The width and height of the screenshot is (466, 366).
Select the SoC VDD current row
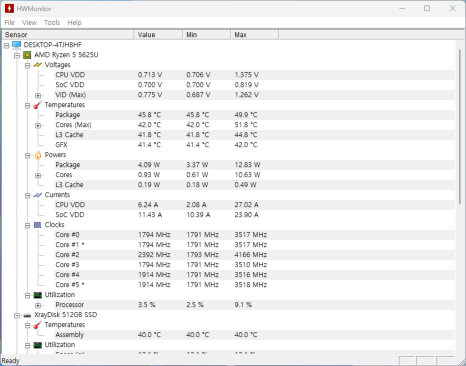pyautogui.click(x=255, y=215)
